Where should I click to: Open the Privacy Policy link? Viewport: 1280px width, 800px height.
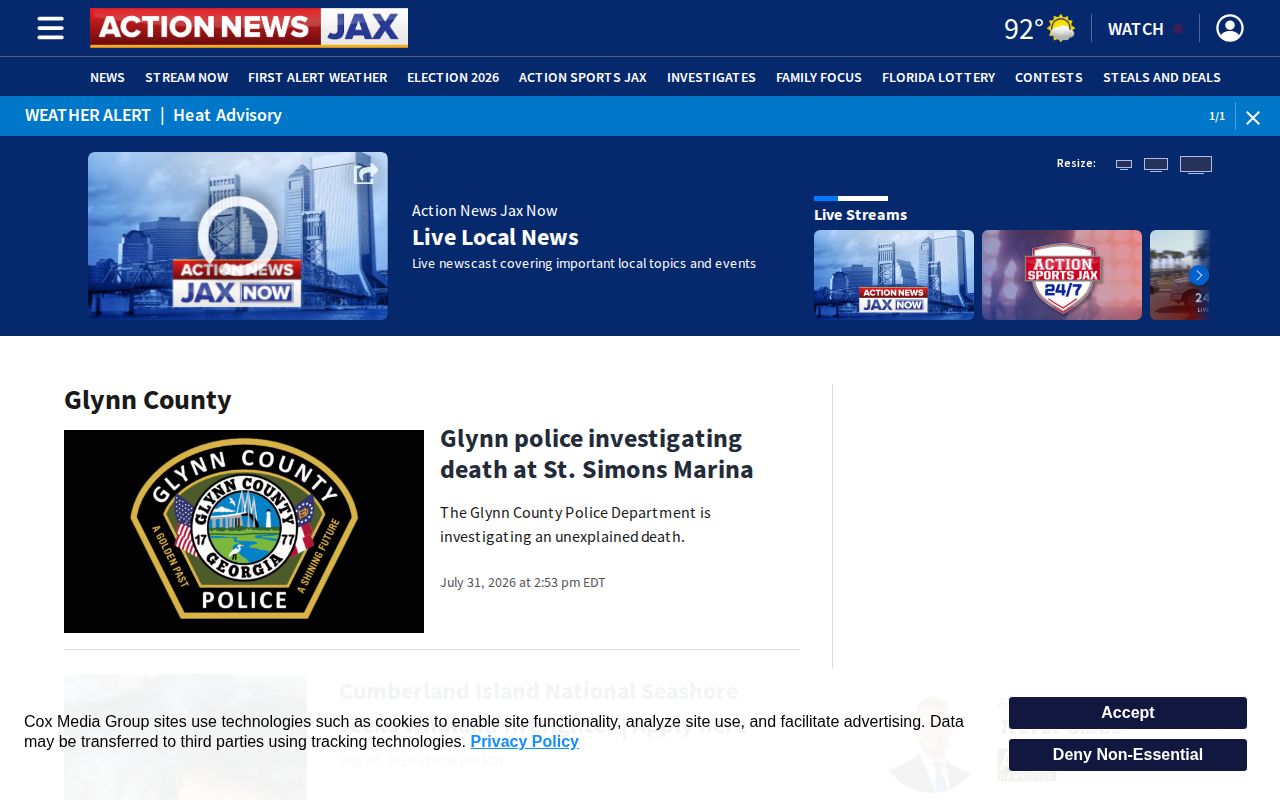coord(524,741)
